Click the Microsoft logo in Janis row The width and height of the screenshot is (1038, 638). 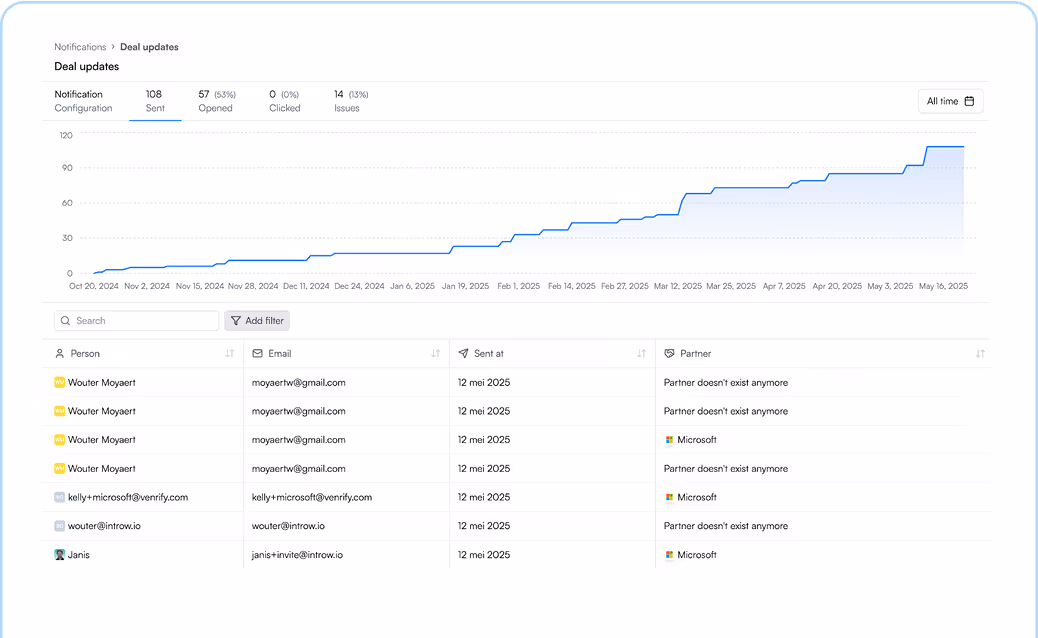pos(669,555)
